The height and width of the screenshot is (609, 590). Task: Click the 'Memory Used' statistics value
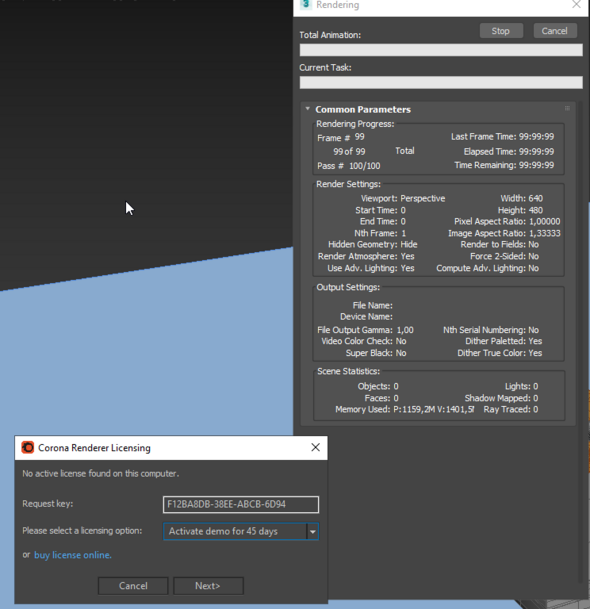pos(404,409)
